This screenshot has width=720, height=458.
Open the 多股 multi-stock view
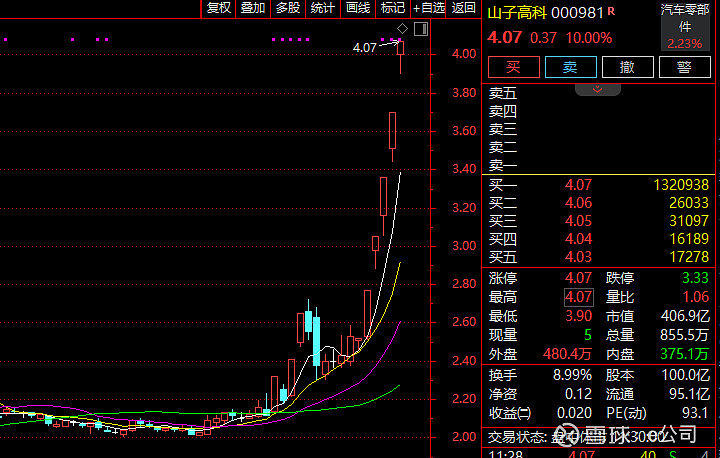288,8
